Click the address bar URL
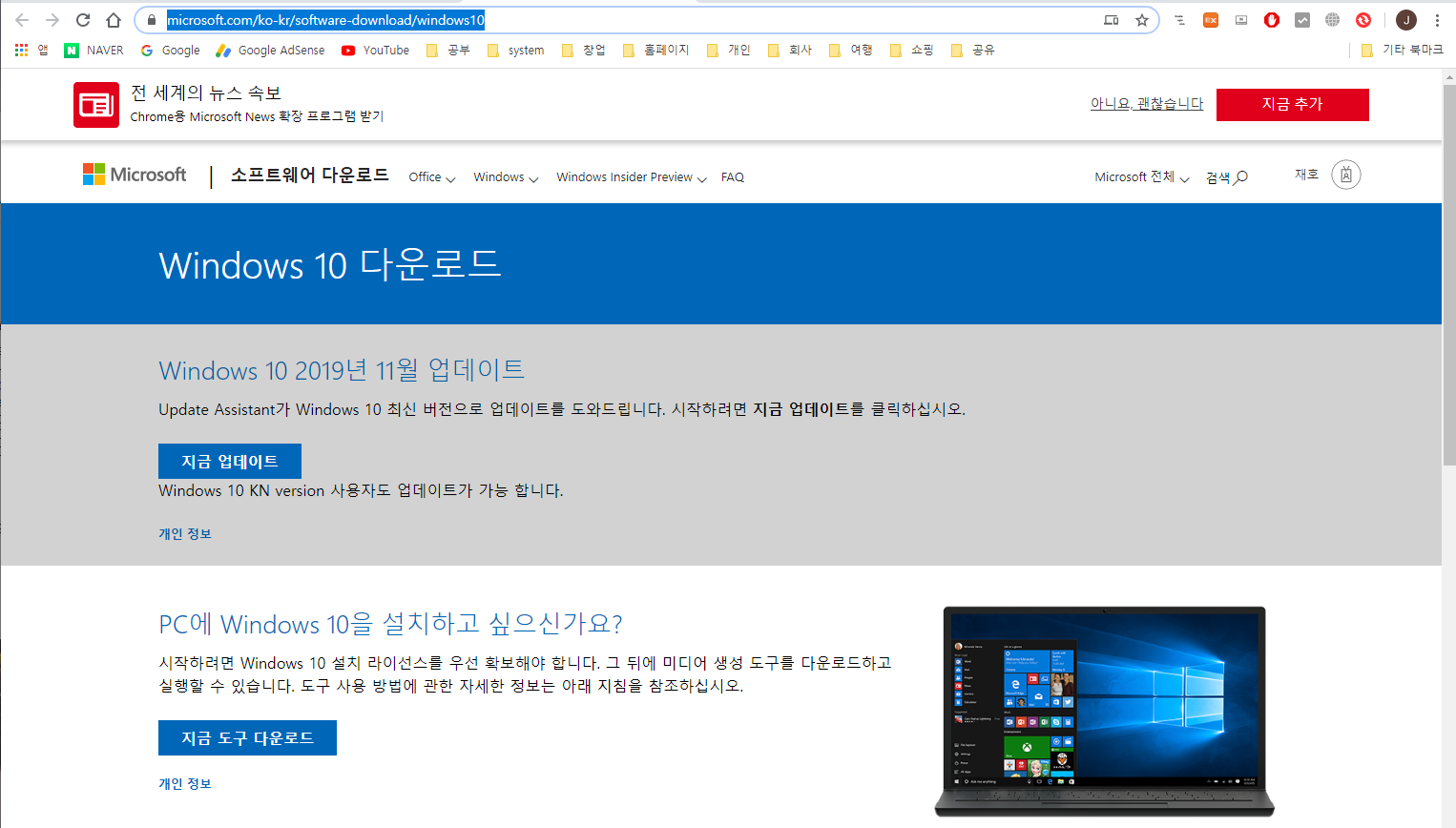The image size is (1456, 828). (325, 20)
